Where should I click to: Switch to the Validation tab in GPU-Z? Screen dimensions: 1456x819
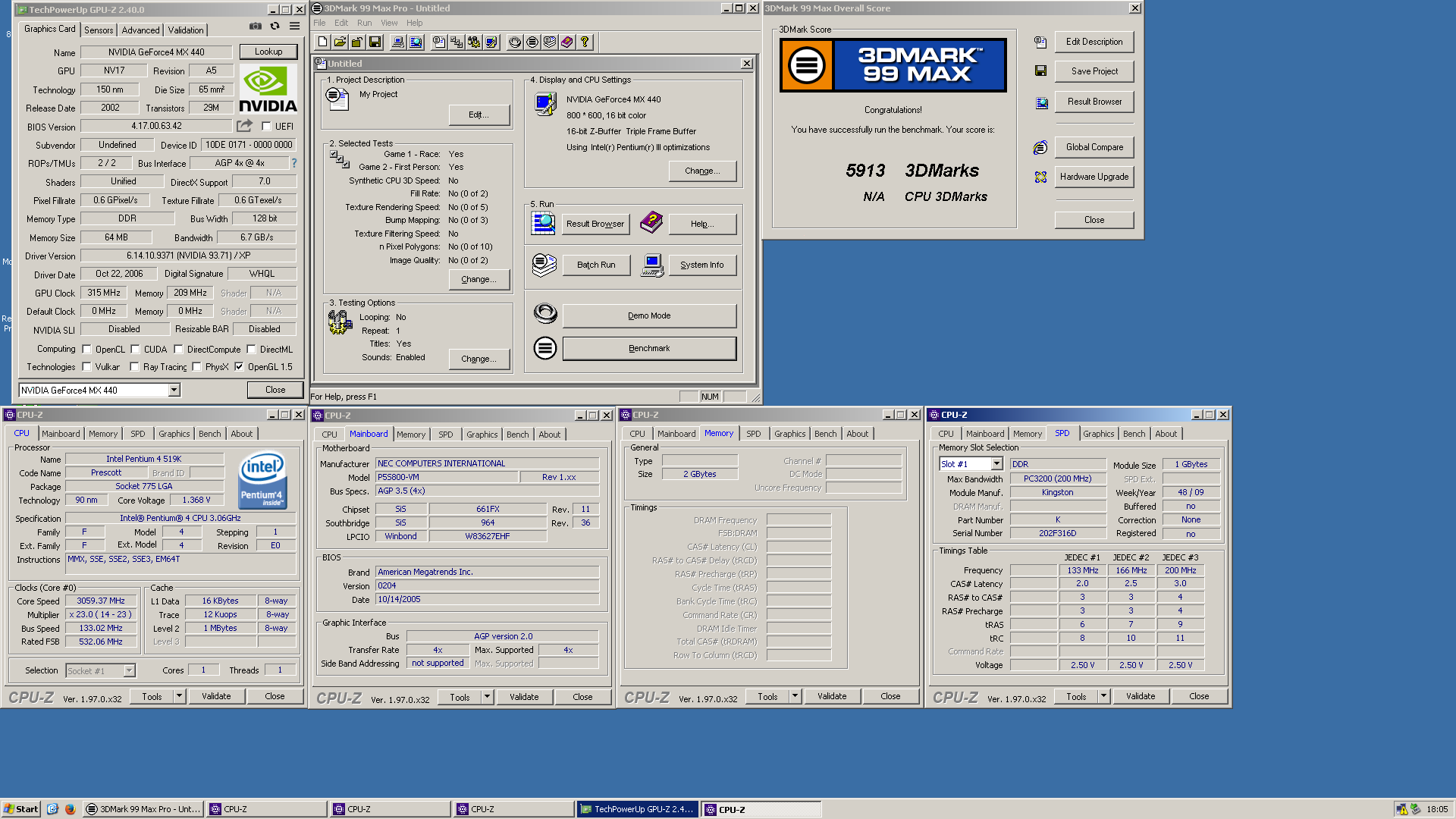coord(186,30)
